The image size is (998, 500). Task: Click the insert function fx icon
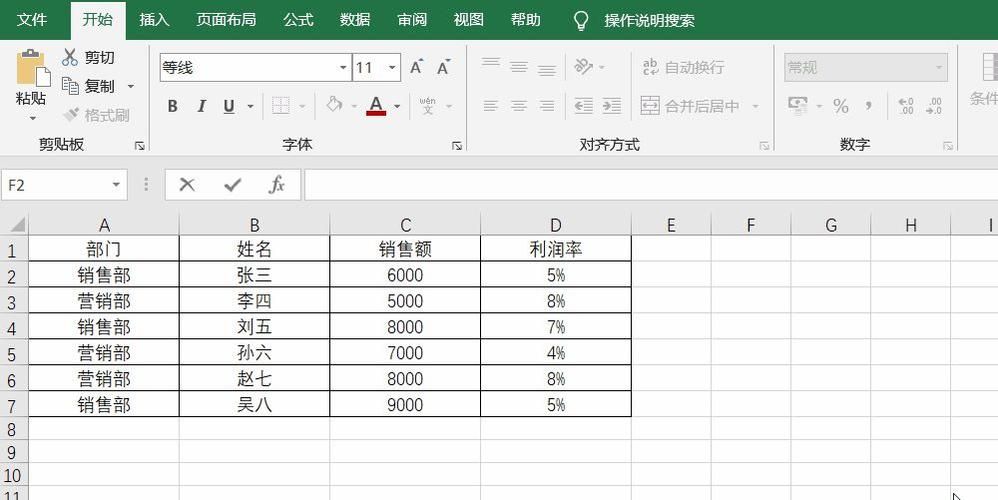[277, 184]
